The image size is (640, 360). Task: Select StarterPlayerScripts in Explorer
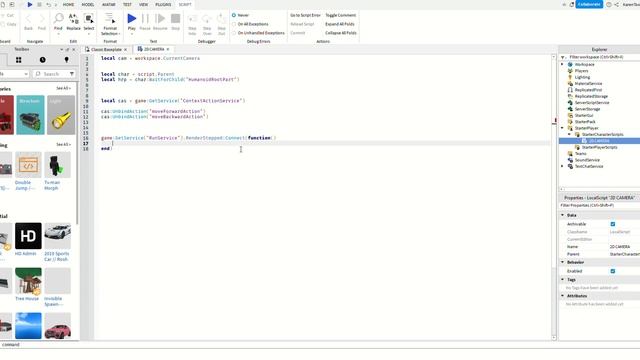[x=599, y=147]
